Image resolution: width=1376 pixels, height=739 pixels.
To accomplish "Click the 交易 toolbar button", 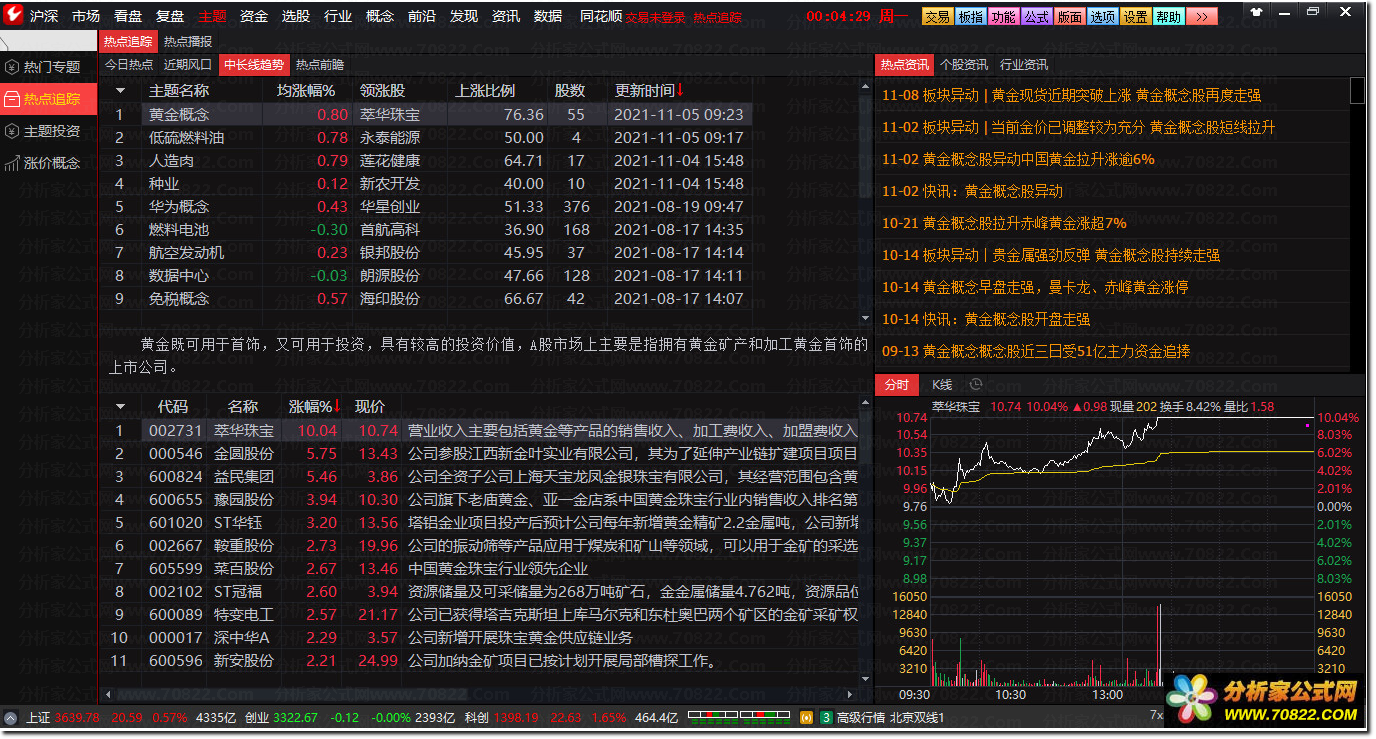I will (936, 16).
